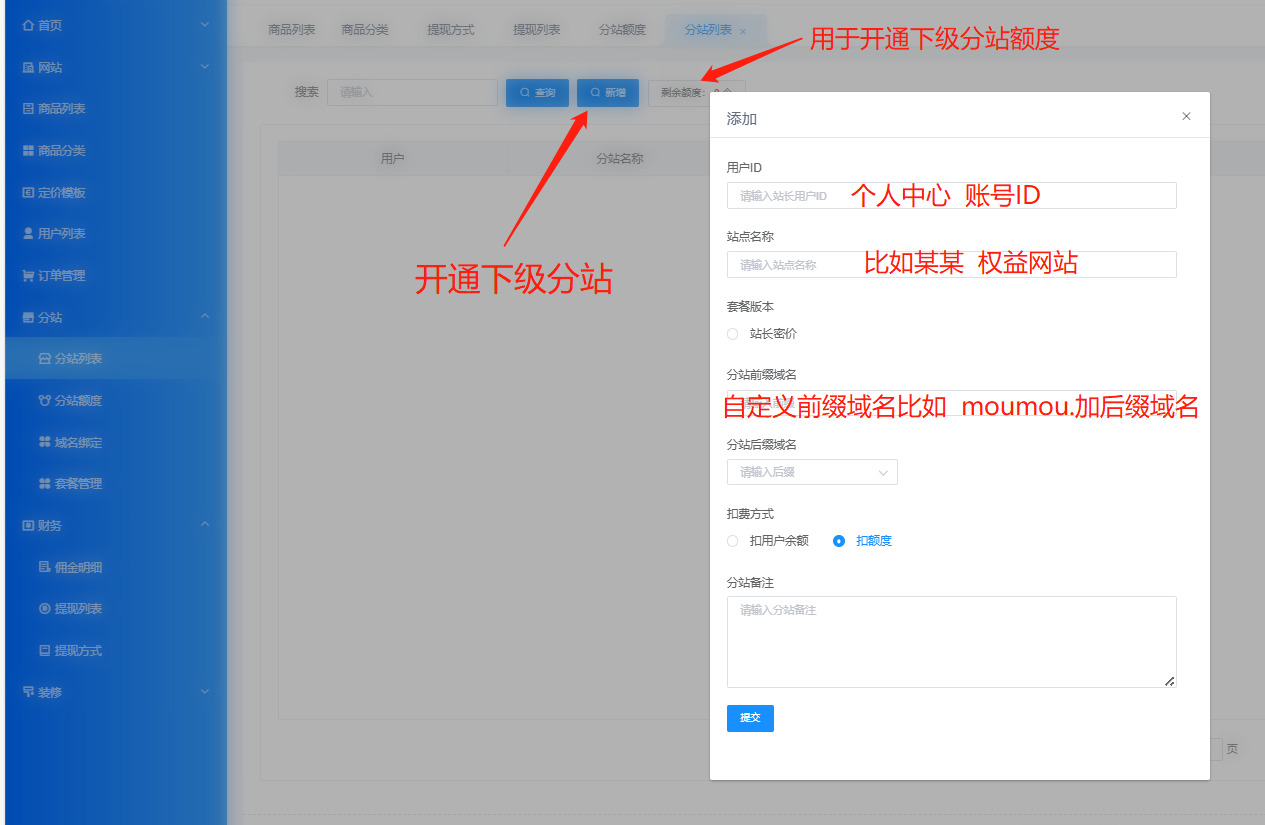Screen dimensions: 1265x825
Task: Open the 分站后缀域名 suffix dropdown
Action: (x=812, y=472)
